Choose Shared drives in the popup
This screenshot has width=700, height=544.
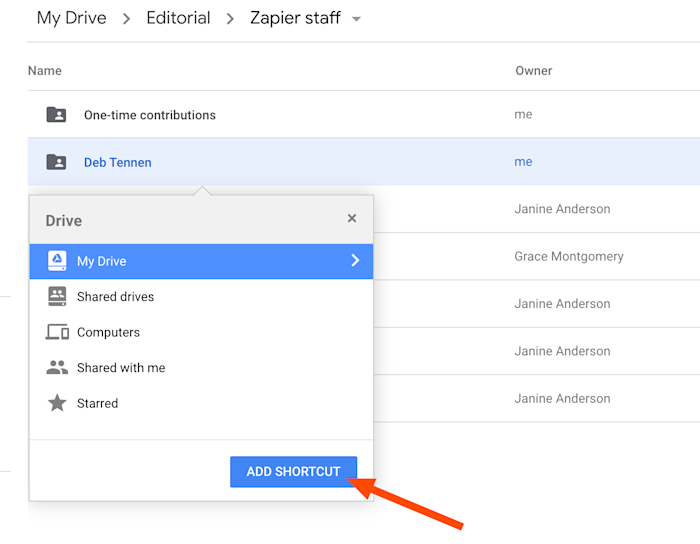[x=201, y=297]
